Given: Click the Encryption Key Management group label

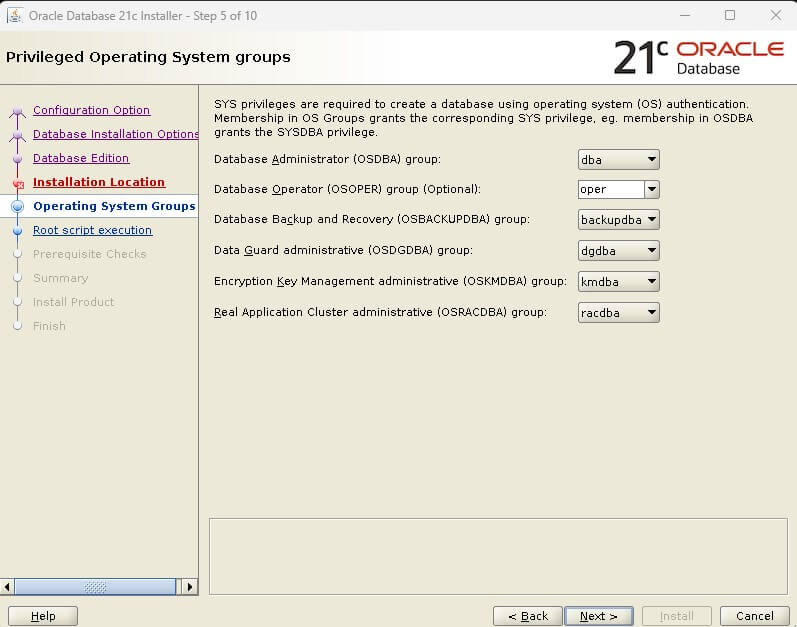Looking at the screenshot, I should pyautogui.click(x=390, y=281).
